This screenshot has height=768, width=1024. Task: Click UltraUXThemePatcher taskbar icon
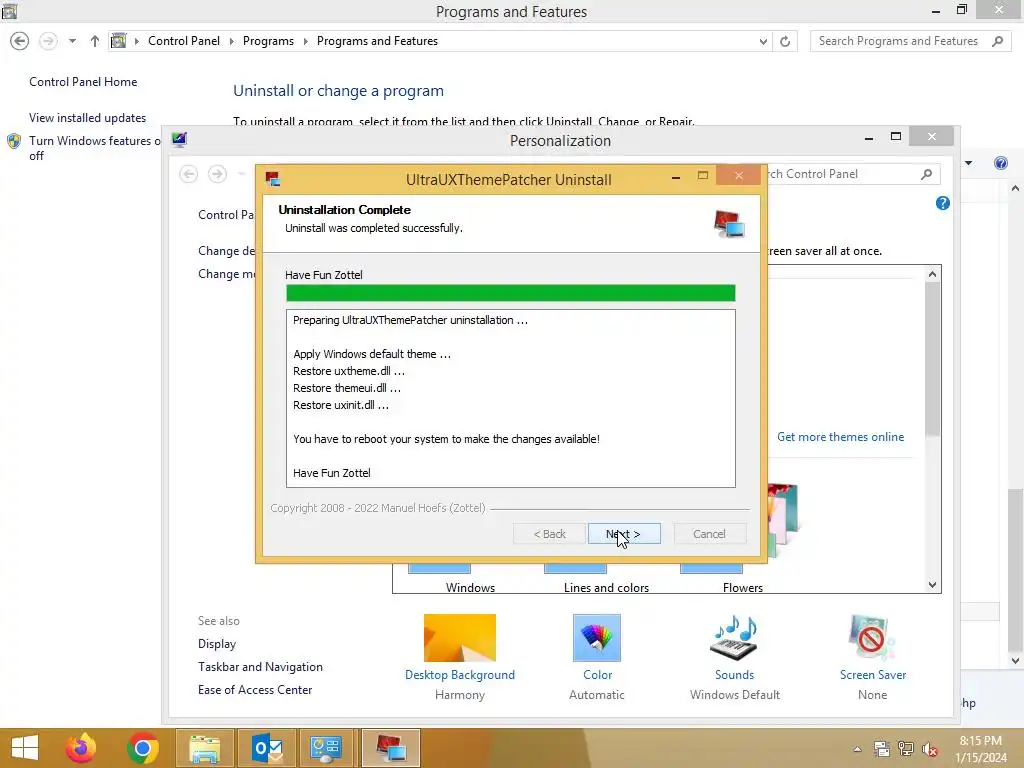pos(391,748)
